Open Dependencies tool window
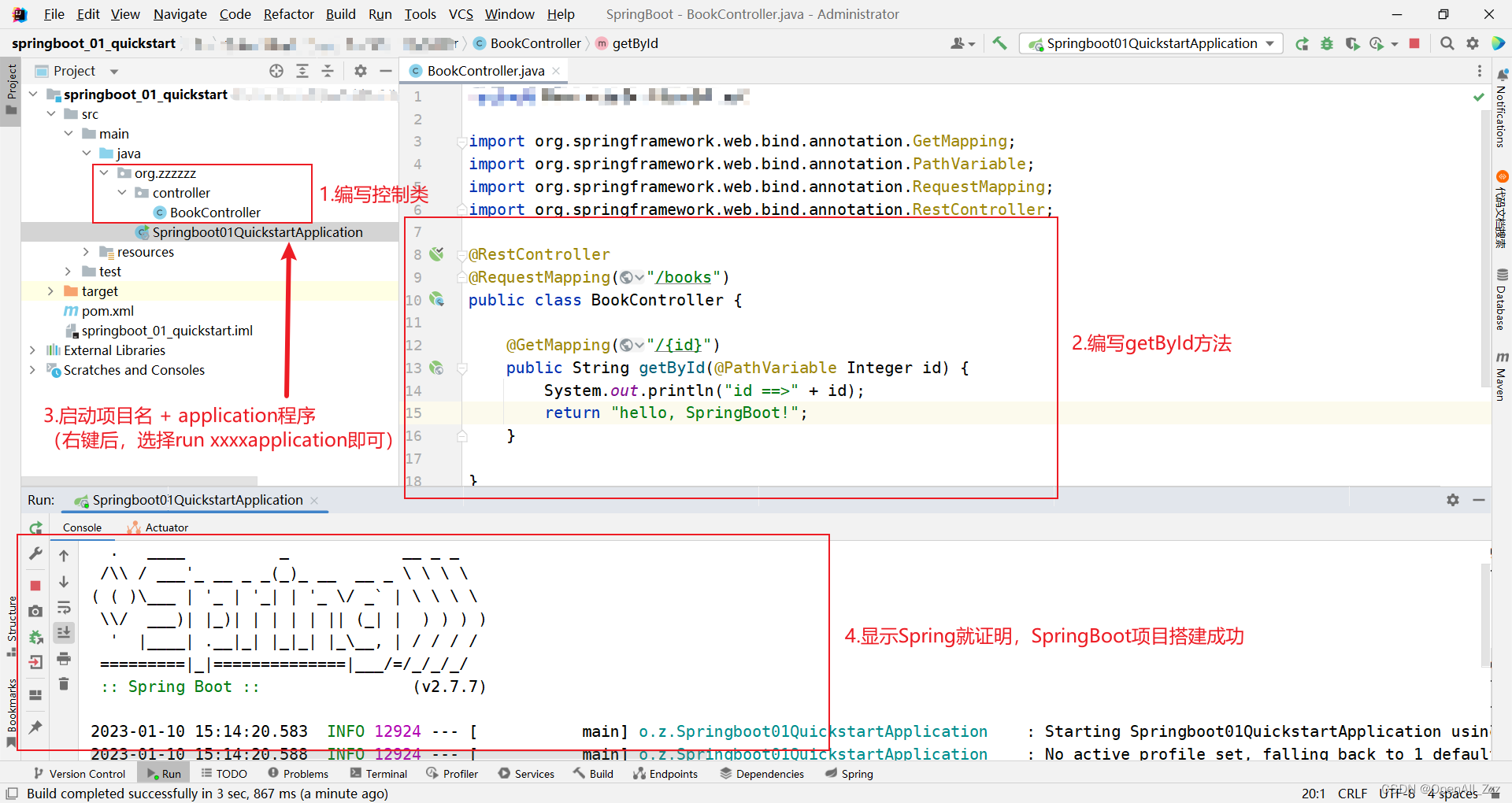1512x803 pixels. point(762,774)
